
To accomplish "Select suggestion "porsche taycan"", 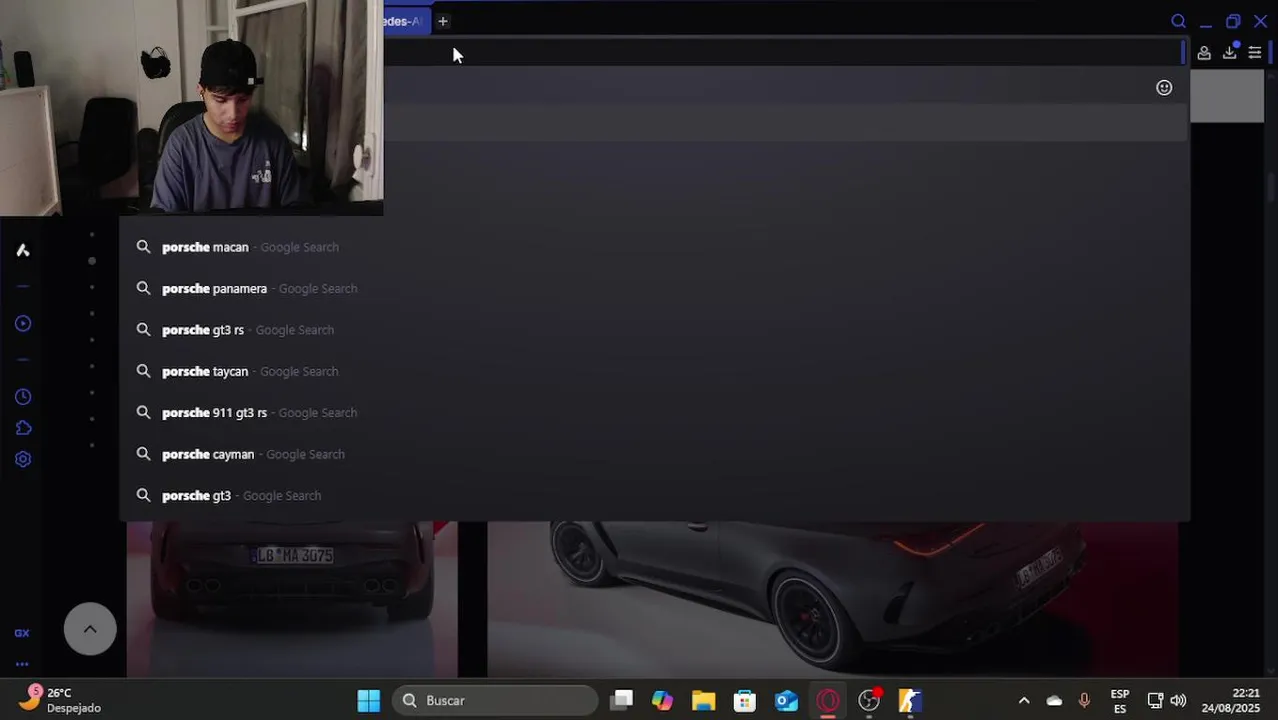I will pyautogui.click(x=654, y=371).
